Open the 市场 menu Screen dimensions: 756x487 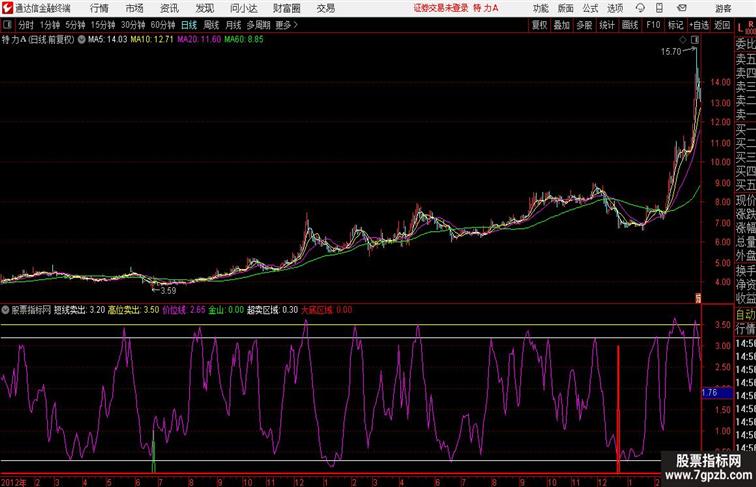(135, 8)
